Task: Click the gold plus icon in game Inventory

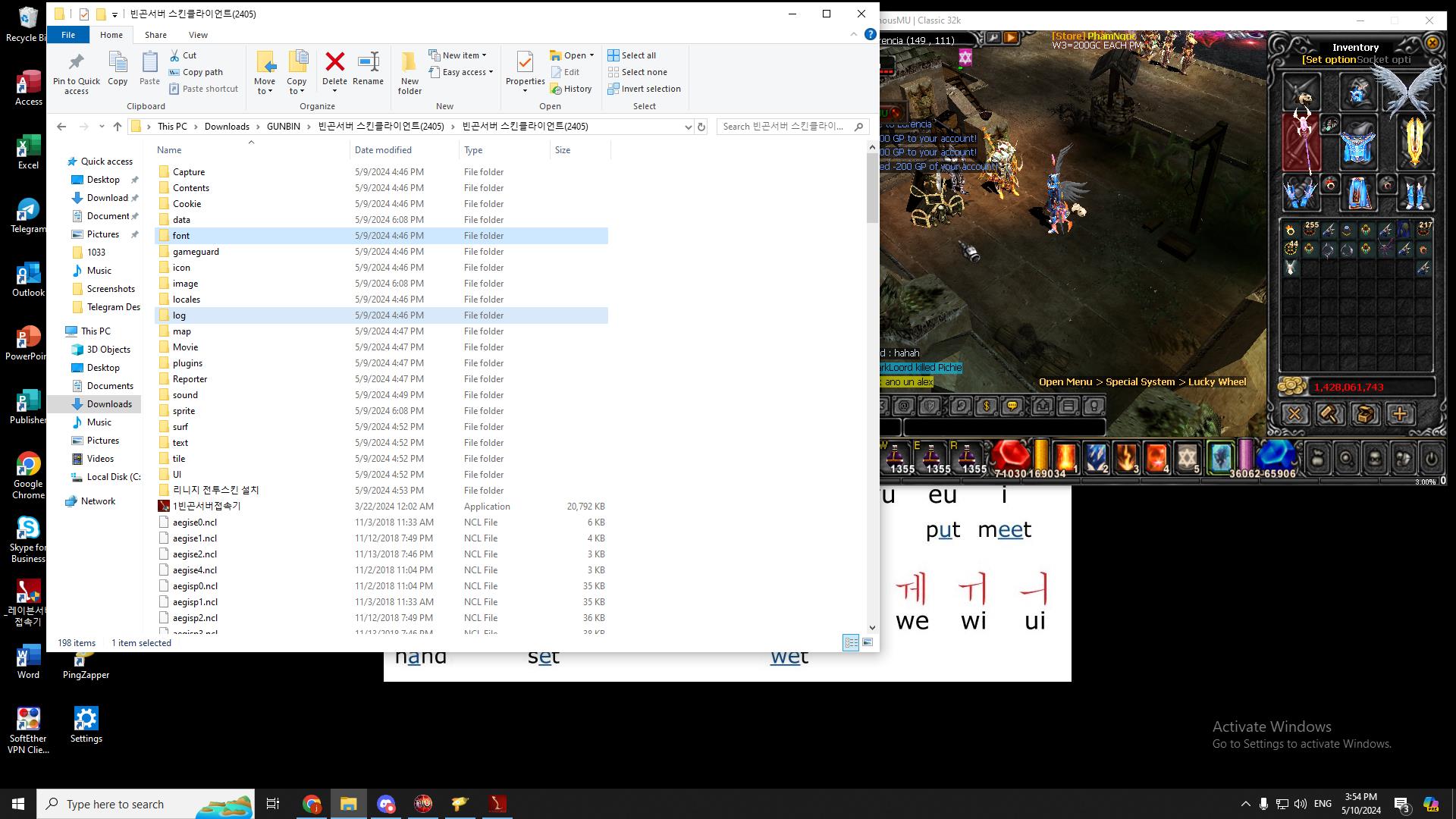Action: 1399,414
